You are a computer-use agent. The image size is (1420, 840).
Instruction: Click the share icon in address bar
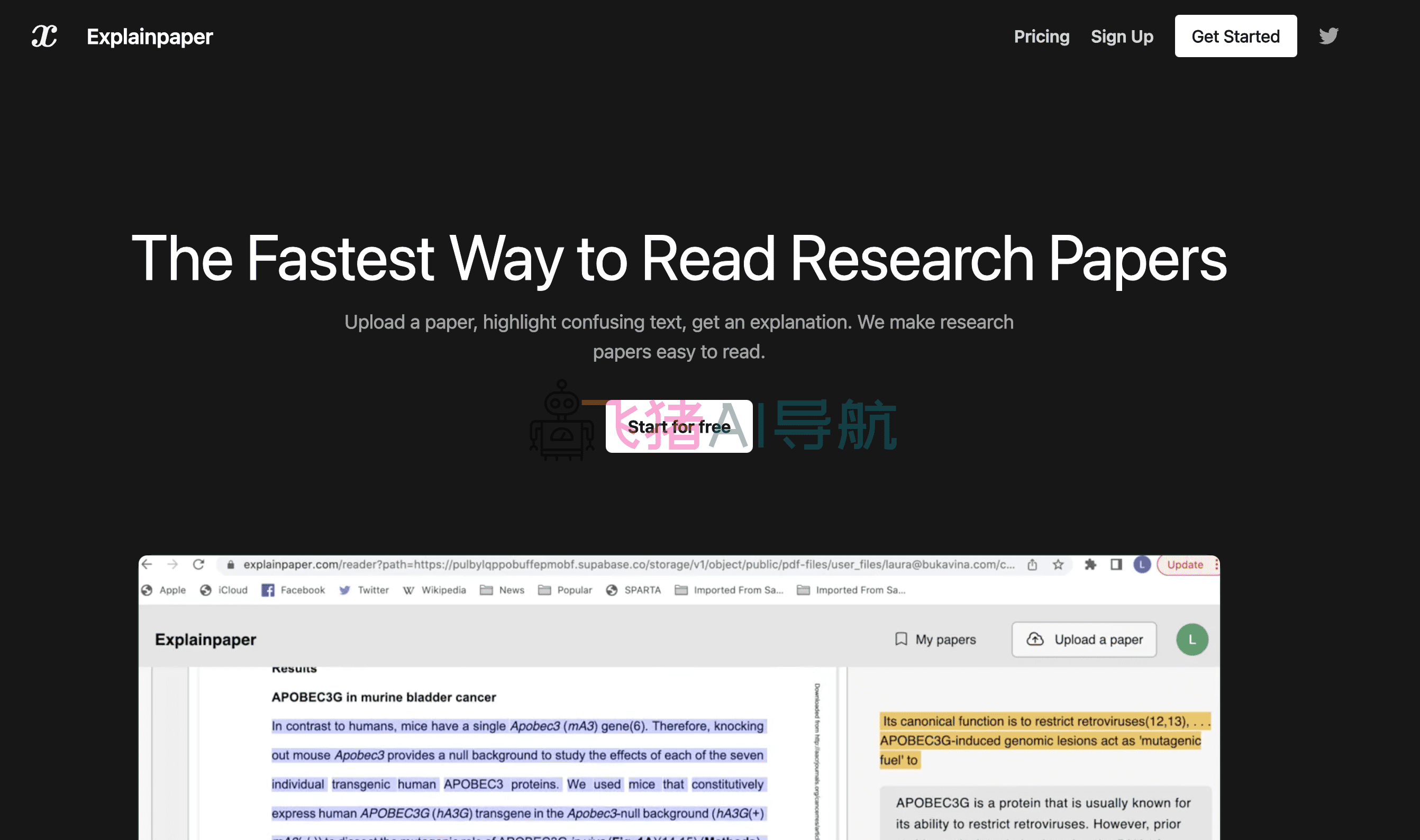point(1032,564)
